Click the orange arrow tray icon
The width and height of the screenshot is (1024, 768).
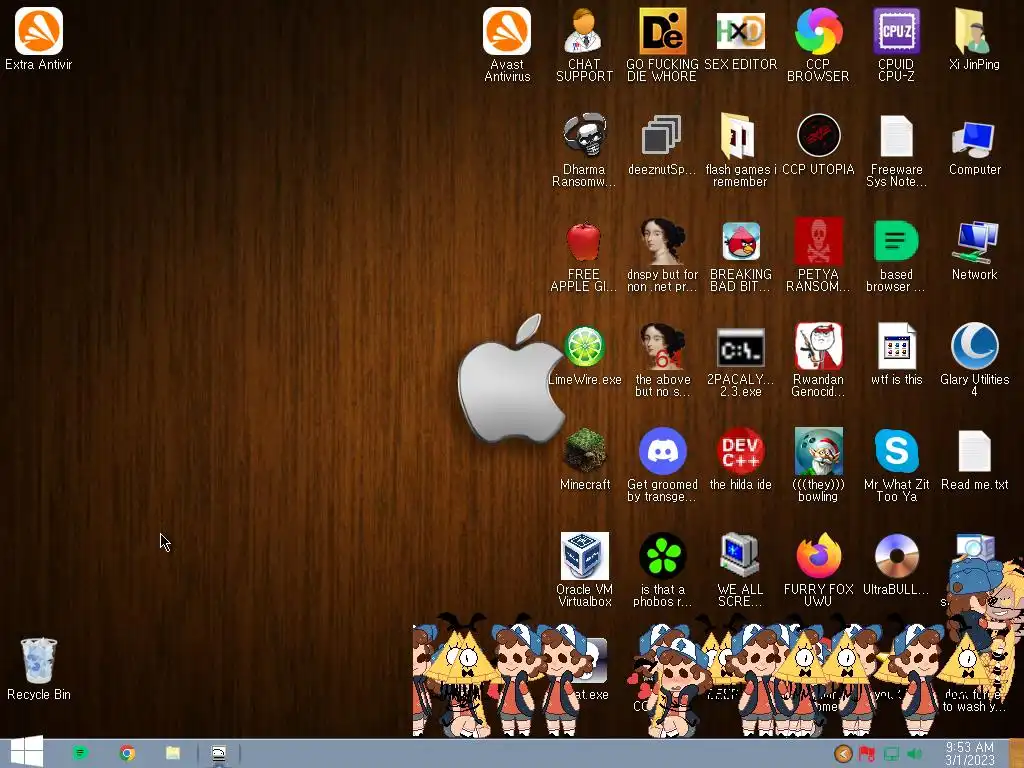click(843, 754)
